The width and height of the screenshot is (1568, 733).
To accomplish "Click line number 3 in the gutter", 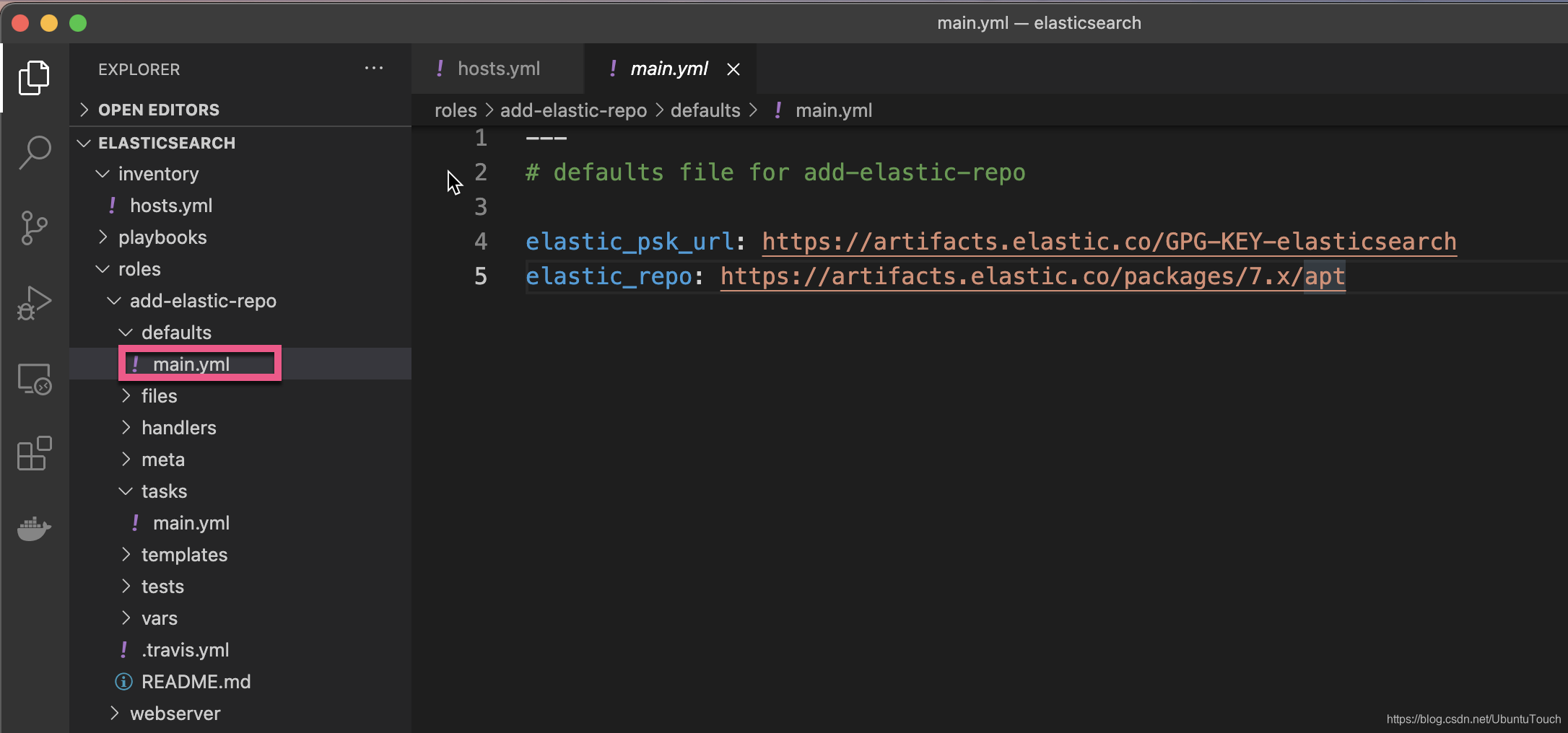I will pos(481,207).
